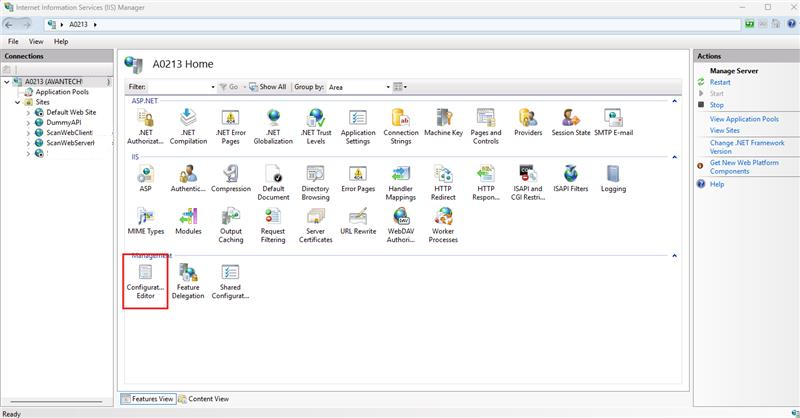Expand ScanWebClient site node

point(28,133)
